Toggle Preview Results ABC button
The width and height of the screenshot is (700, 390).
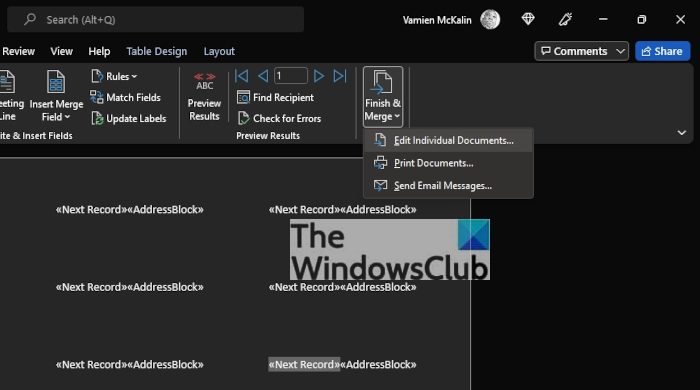(x=204, y=96)
